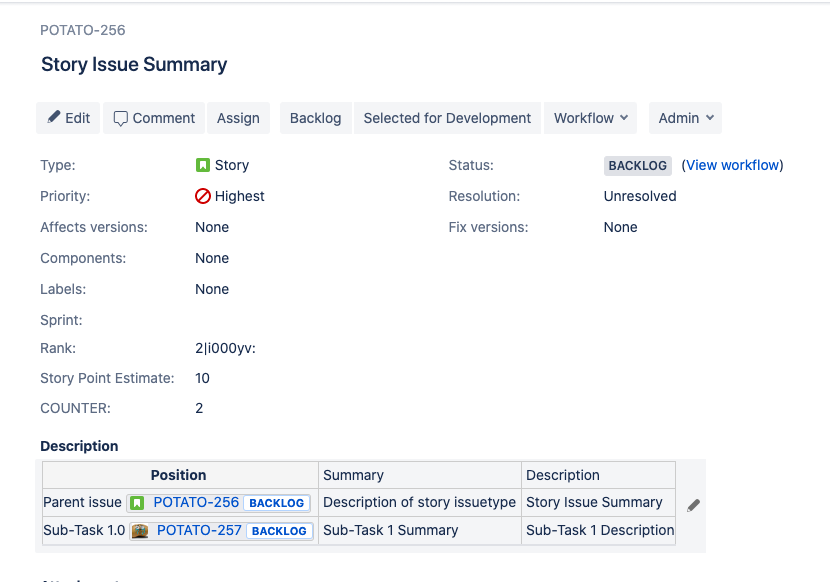Click the pencil edit icon beside Description table

coord(693,505)
